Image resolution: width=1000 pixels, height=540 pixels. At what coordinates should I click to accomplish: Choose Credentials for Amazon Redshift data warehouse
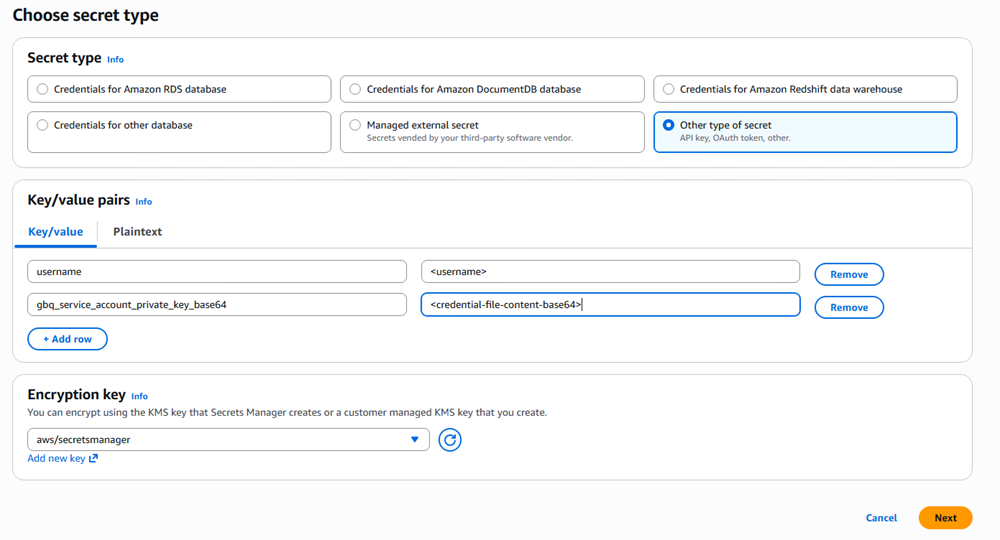click(668, 89)
